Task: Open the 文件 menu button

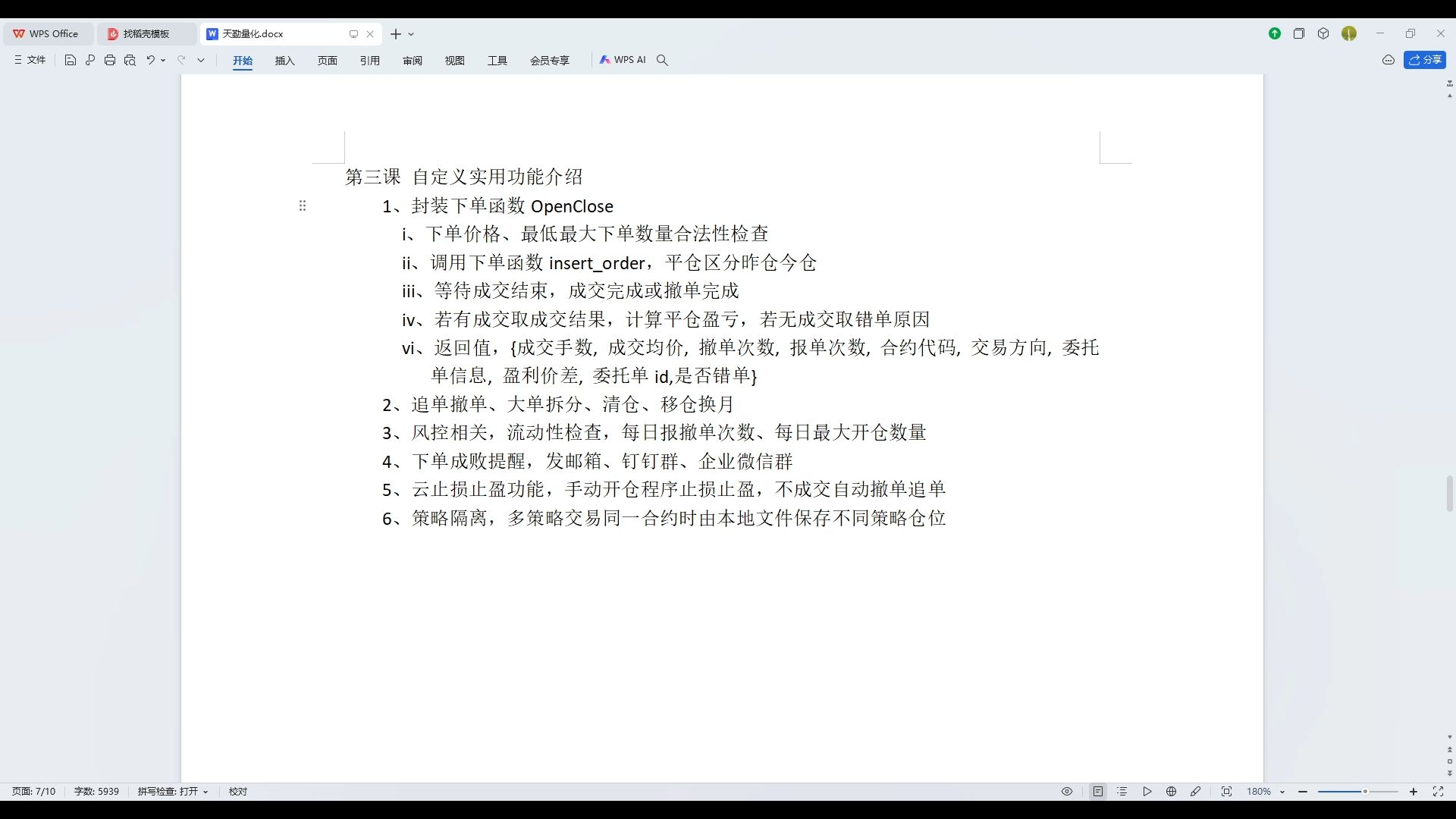Action: [30, 60]
